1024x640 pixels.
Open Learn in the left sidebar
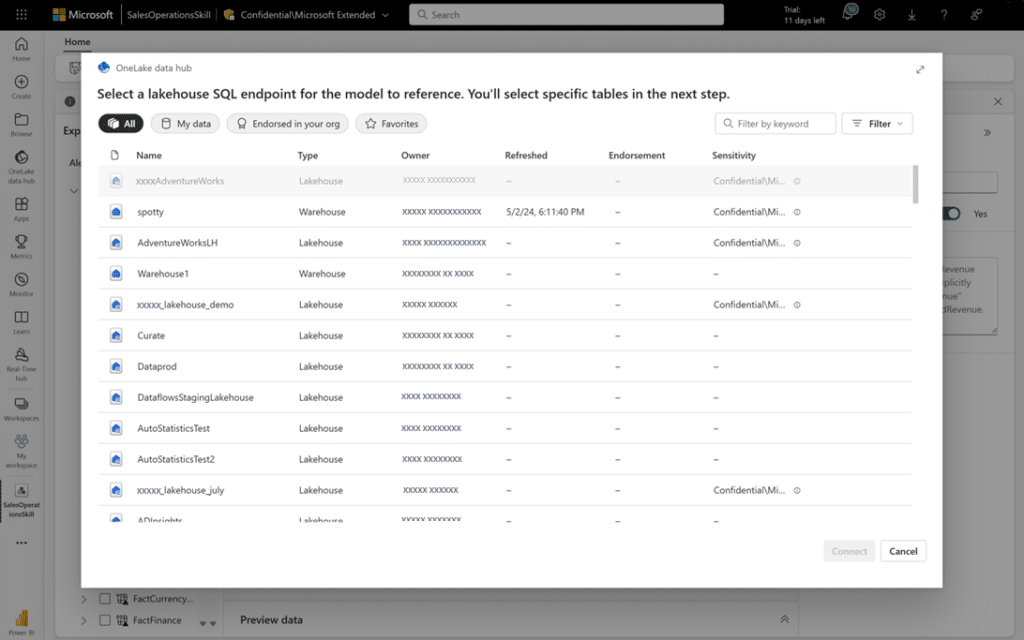pos(21,322)
